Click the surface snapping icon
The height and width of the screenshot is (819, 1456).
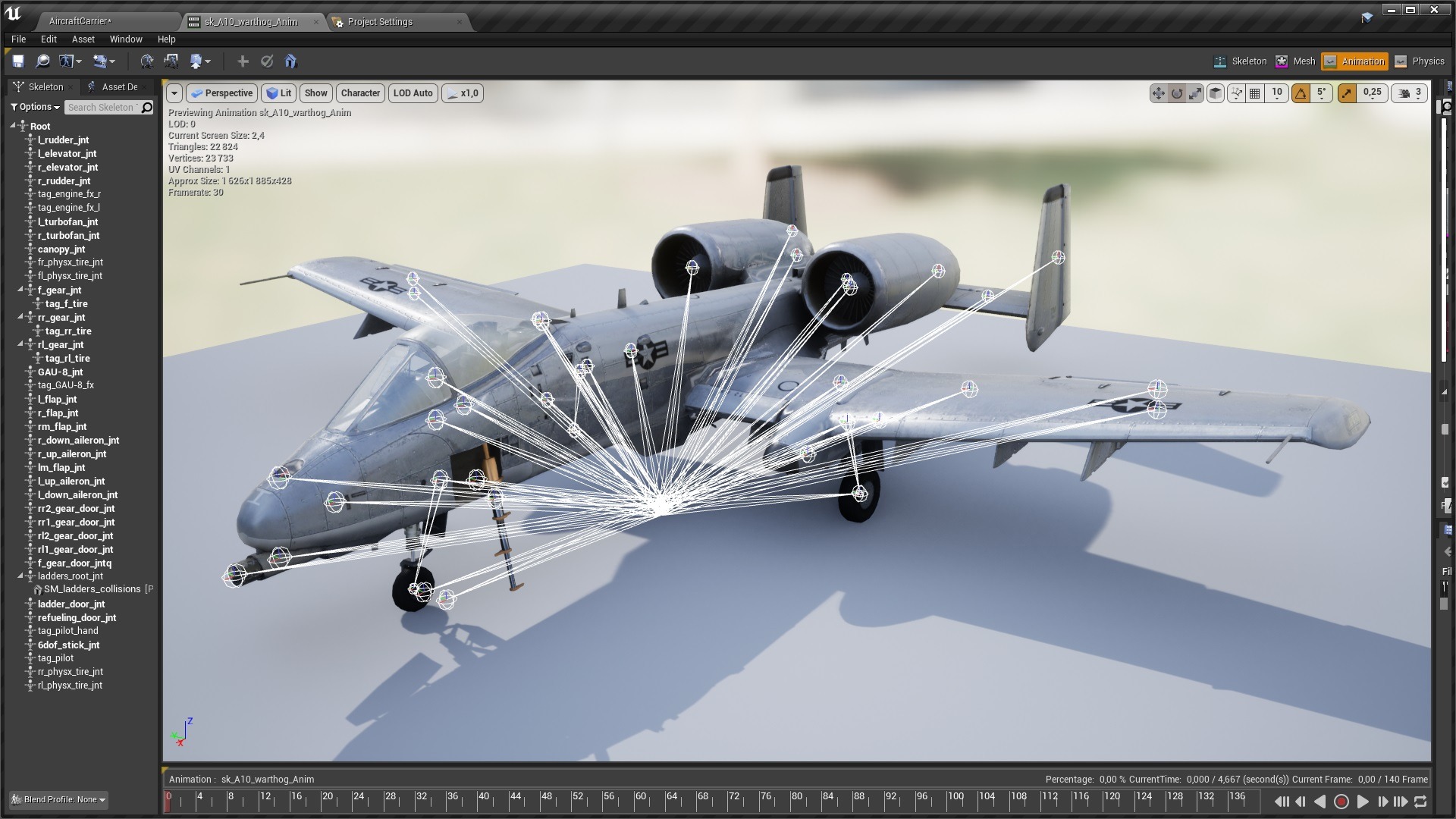click(1237, 93)
